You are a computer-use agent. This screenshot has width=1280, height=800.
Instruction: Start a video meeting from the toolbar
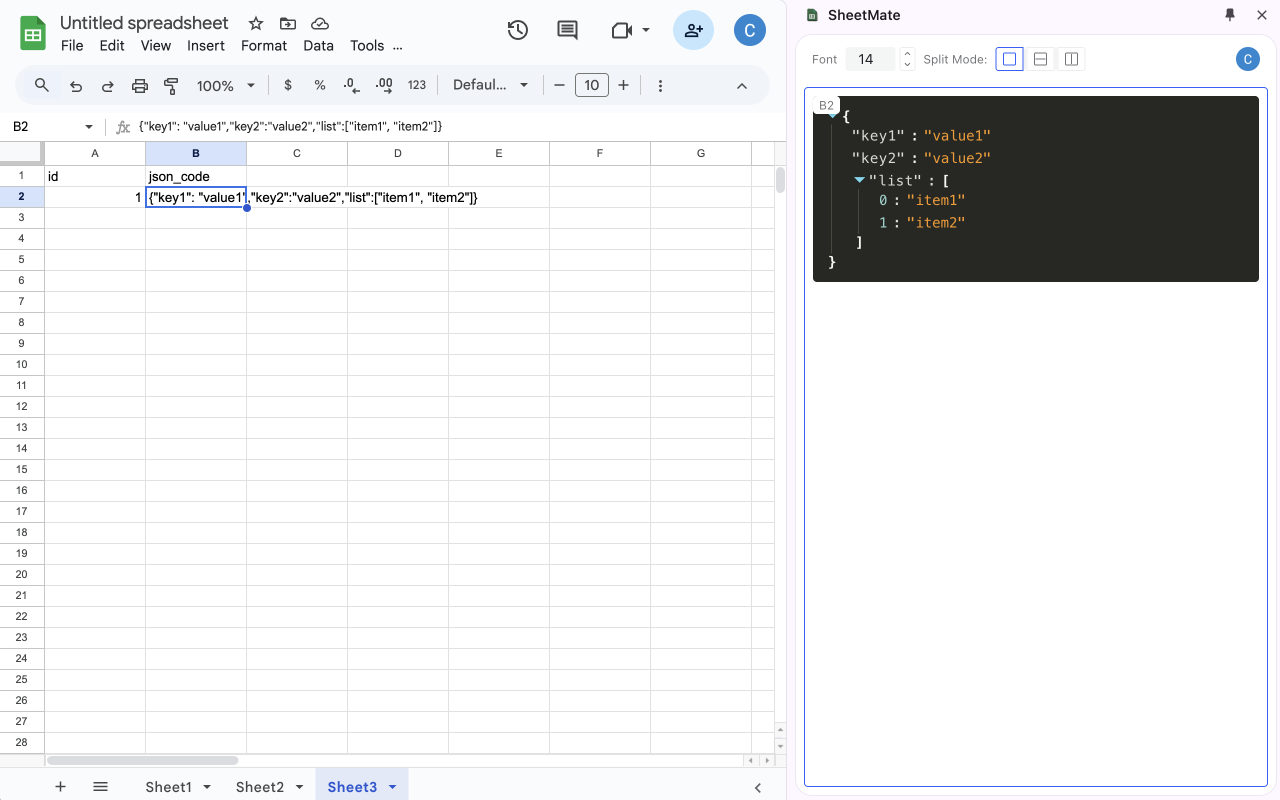coord(623,30)
